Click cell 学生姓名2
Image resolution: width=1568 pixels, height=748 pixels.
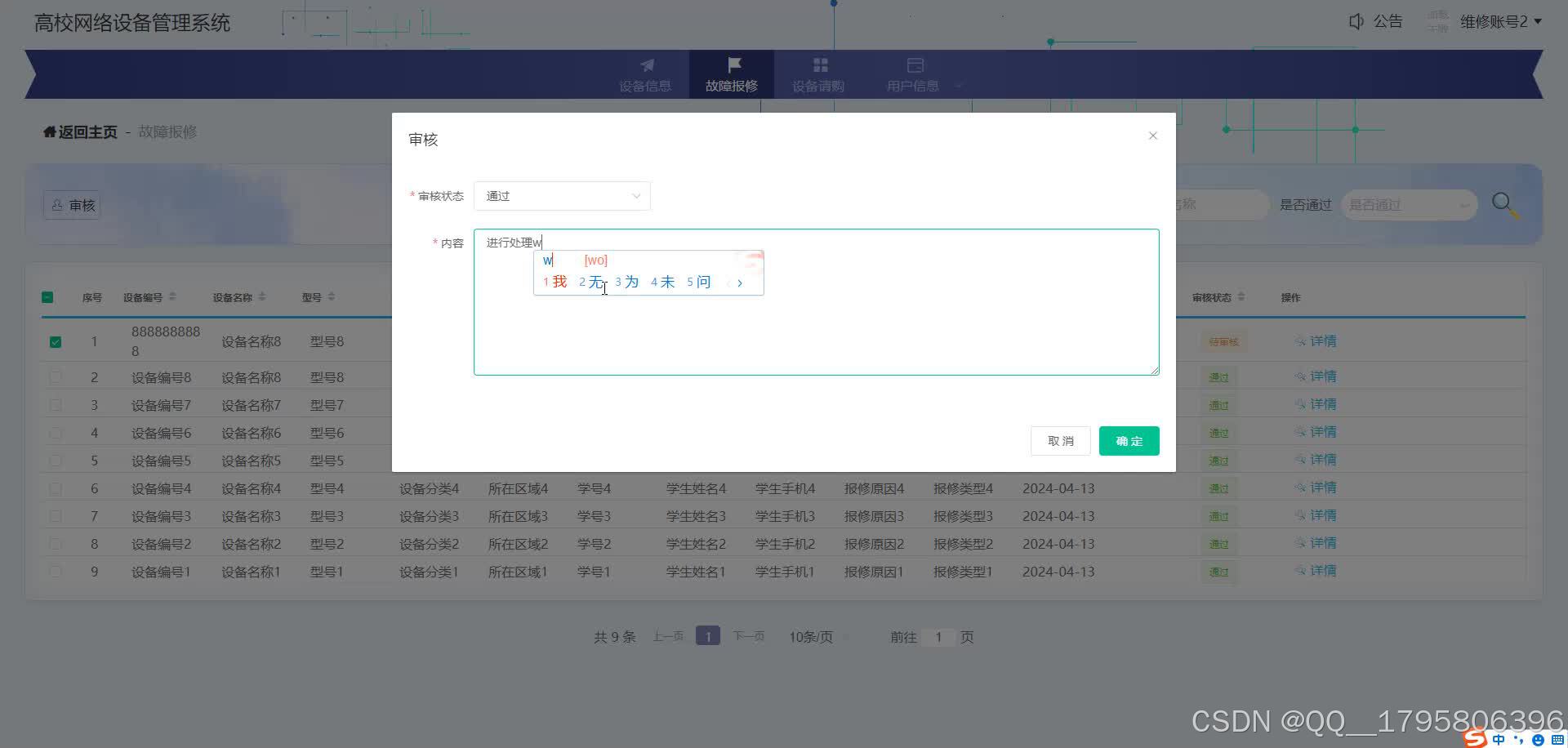tap(696, 544)
